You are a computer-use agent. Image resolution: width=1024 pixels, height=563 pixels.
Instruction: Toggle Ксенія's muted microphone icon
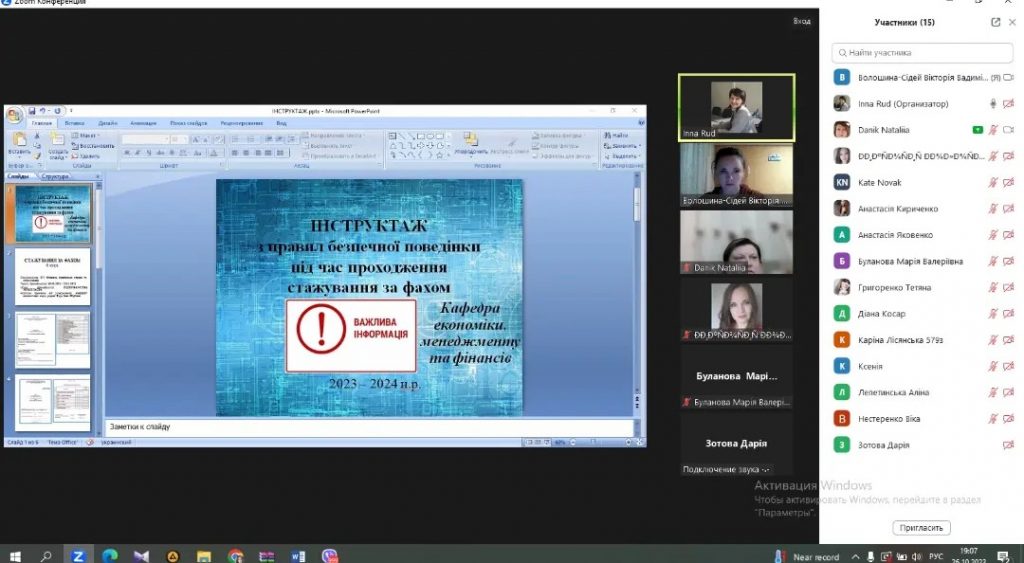point(993,366)
